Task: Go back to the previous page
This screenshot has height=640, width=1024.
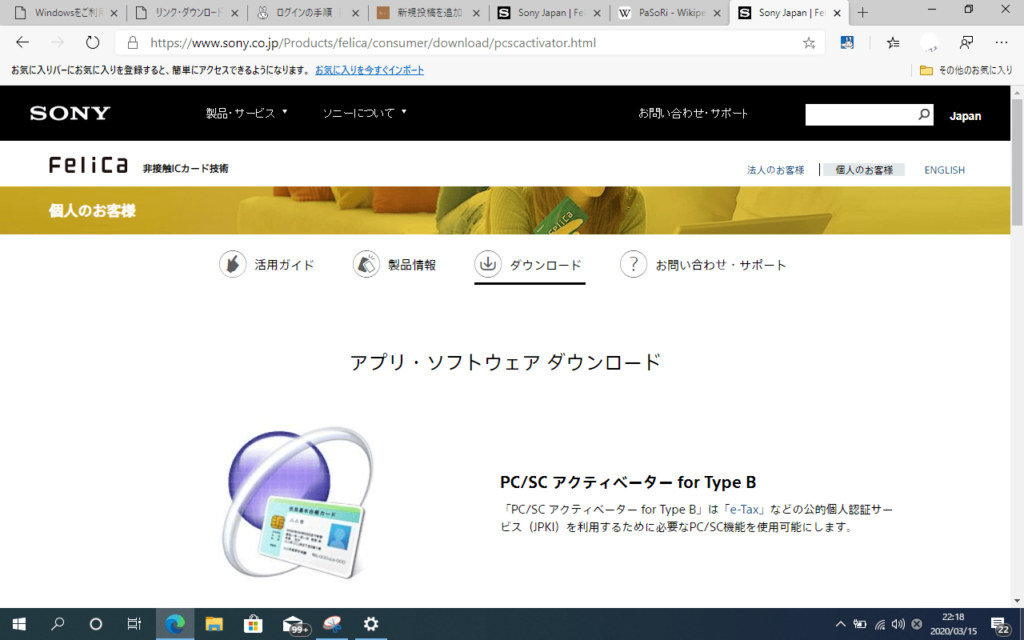Action: click(23, 42)
